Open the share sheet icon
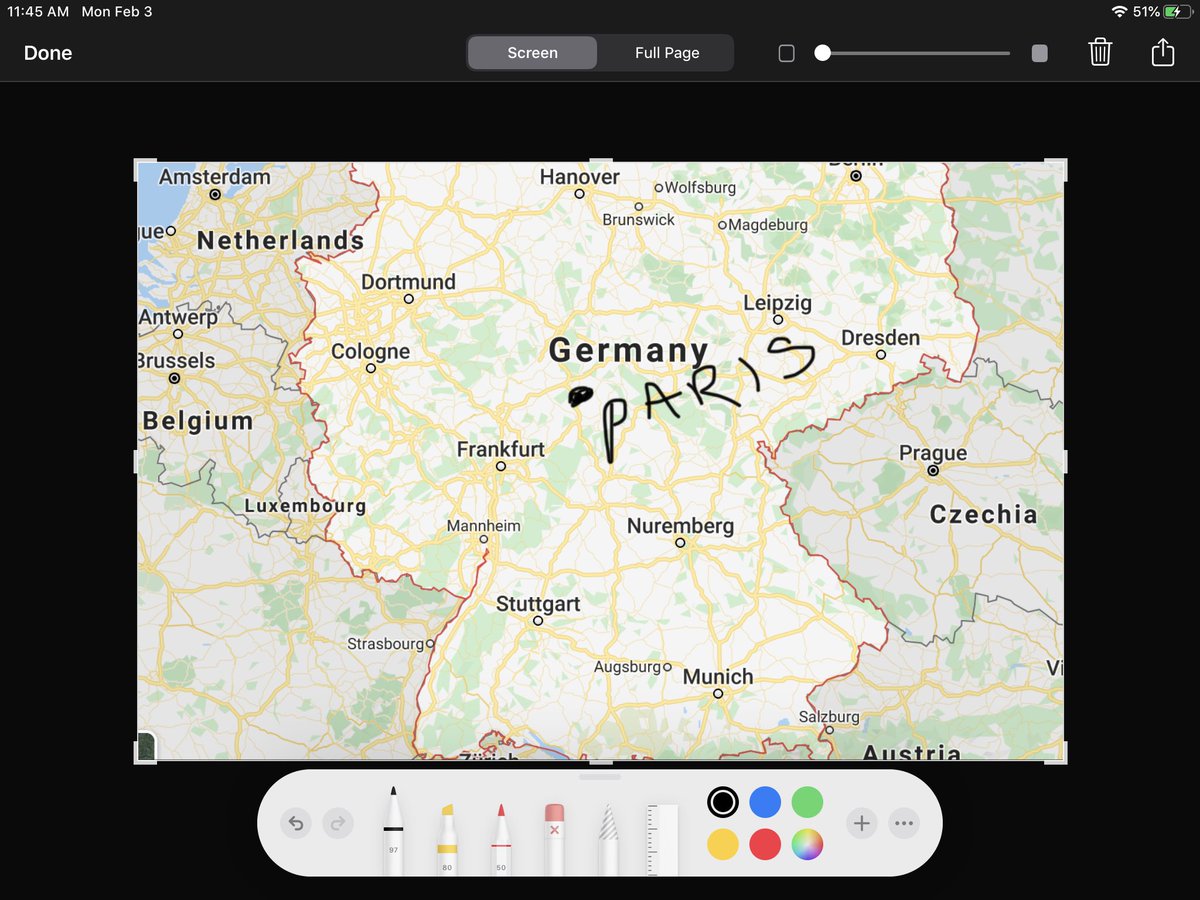Screen dimensions: 1200x900 [x=1162, y=52]
